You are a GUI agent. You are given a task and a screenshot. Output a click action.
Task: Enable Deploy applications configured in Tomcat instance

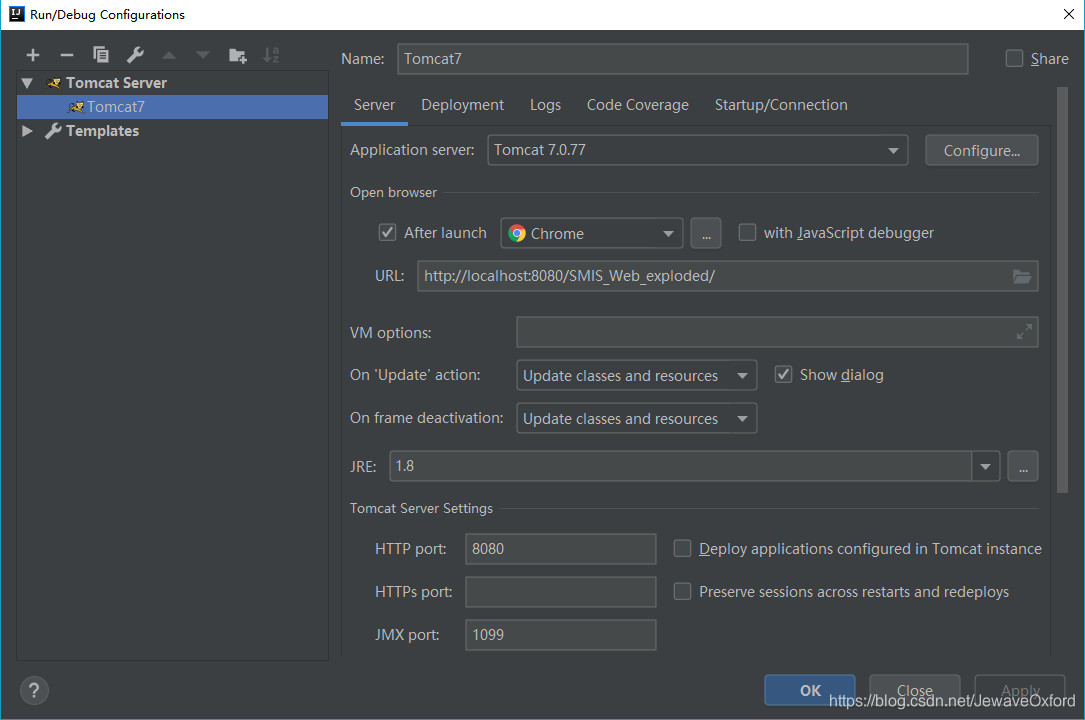[682, 548]
